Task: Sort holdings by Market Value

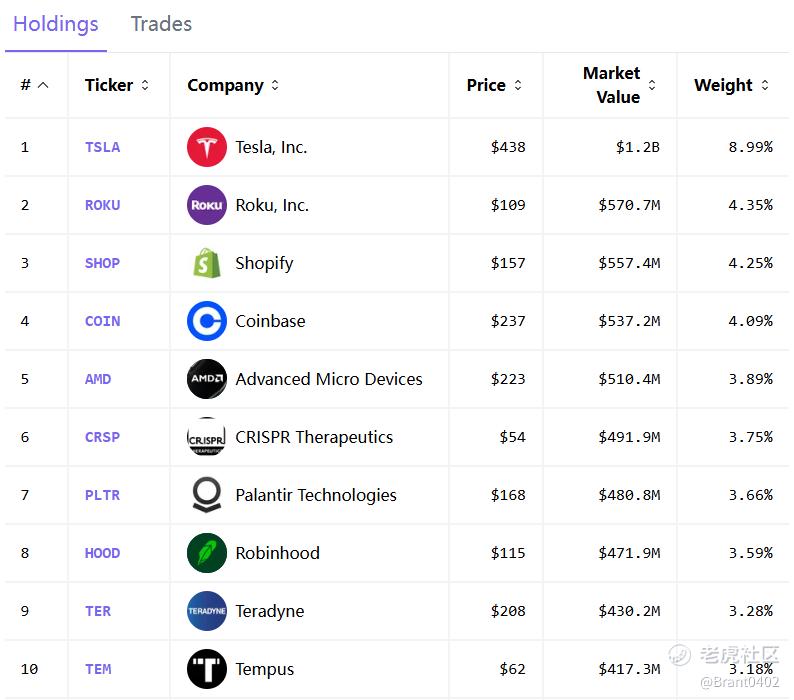Action: point(652,85)
